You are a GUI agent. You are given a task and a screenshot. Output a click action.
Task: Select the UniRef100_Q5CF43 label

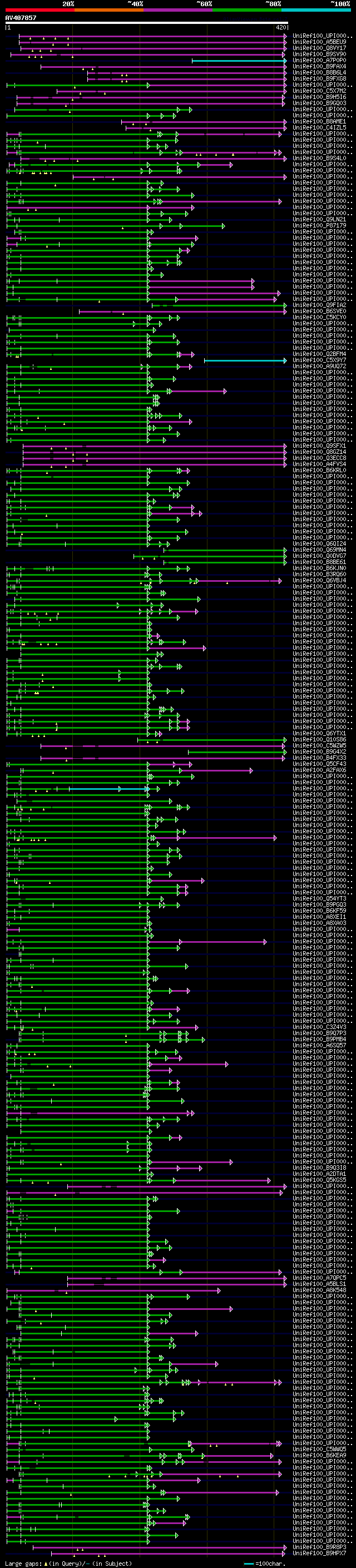tap(319, 764)
